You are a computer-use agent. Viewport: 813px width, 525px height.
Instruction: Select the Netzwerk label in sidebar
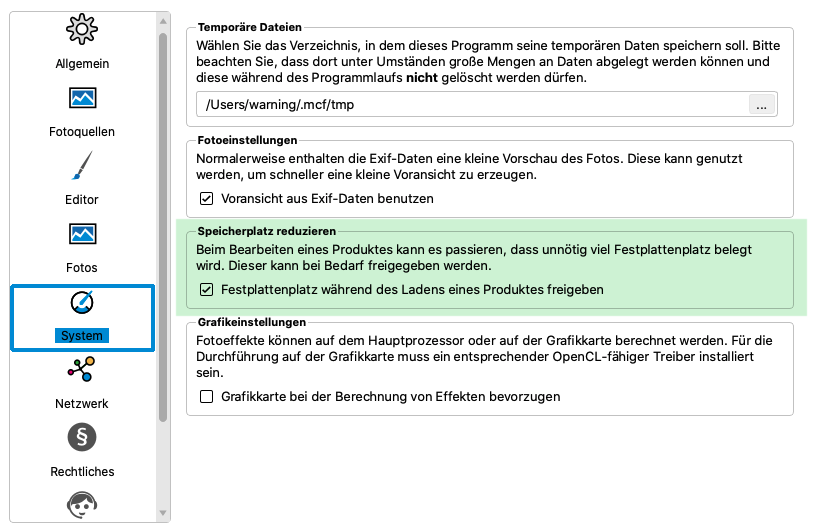click(82, 403)
